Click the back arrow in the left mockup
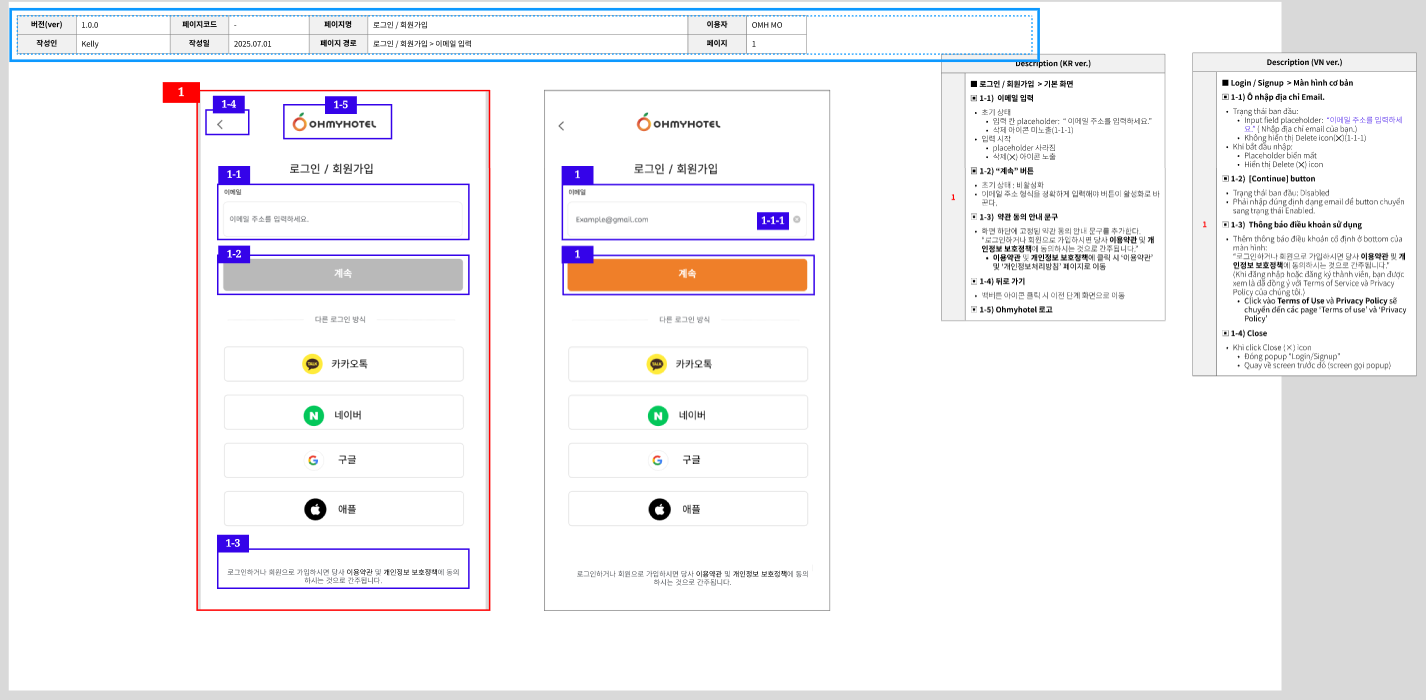 [x=220, y=125]
